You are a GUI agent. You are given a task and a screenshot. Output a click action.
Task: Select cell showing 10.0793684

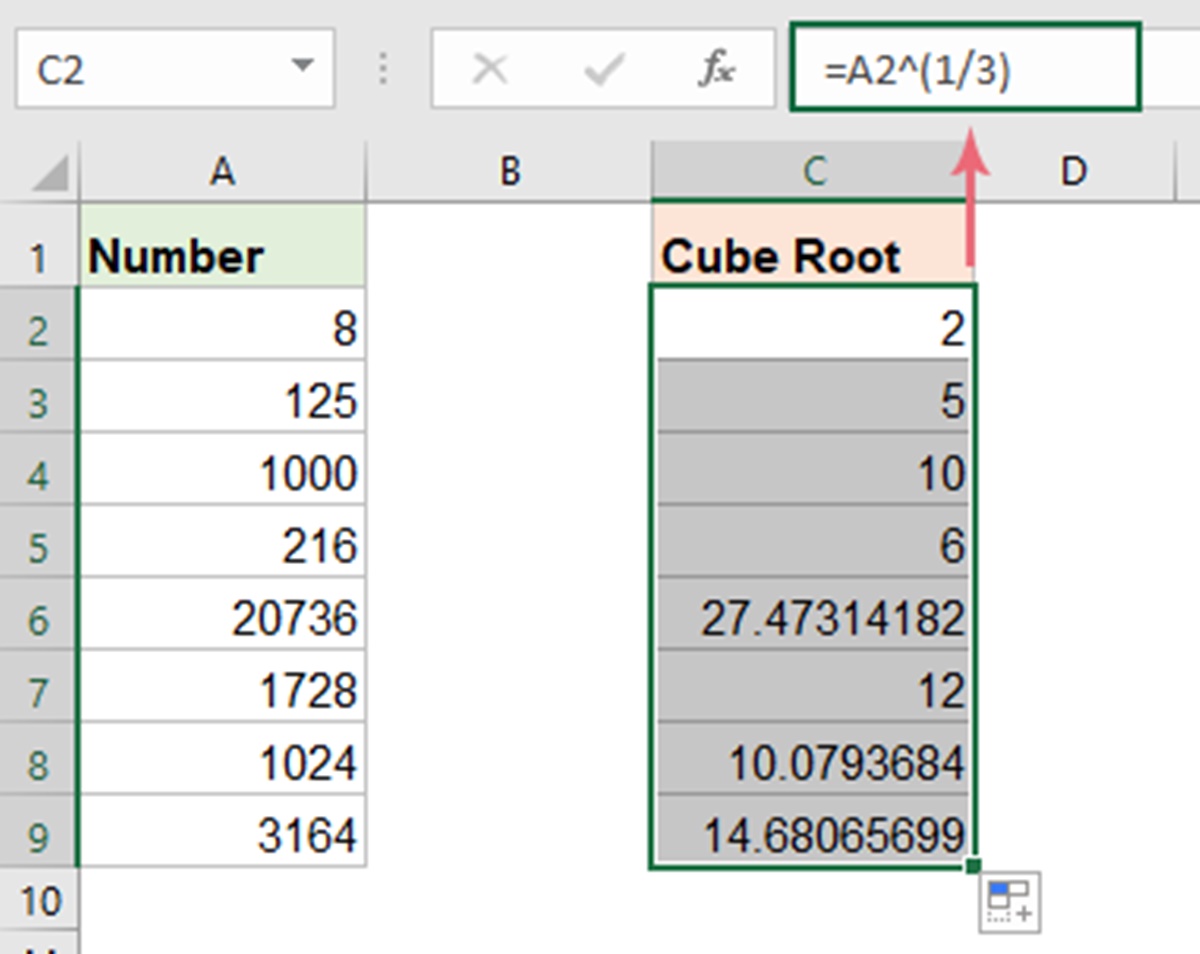(812, 760)
